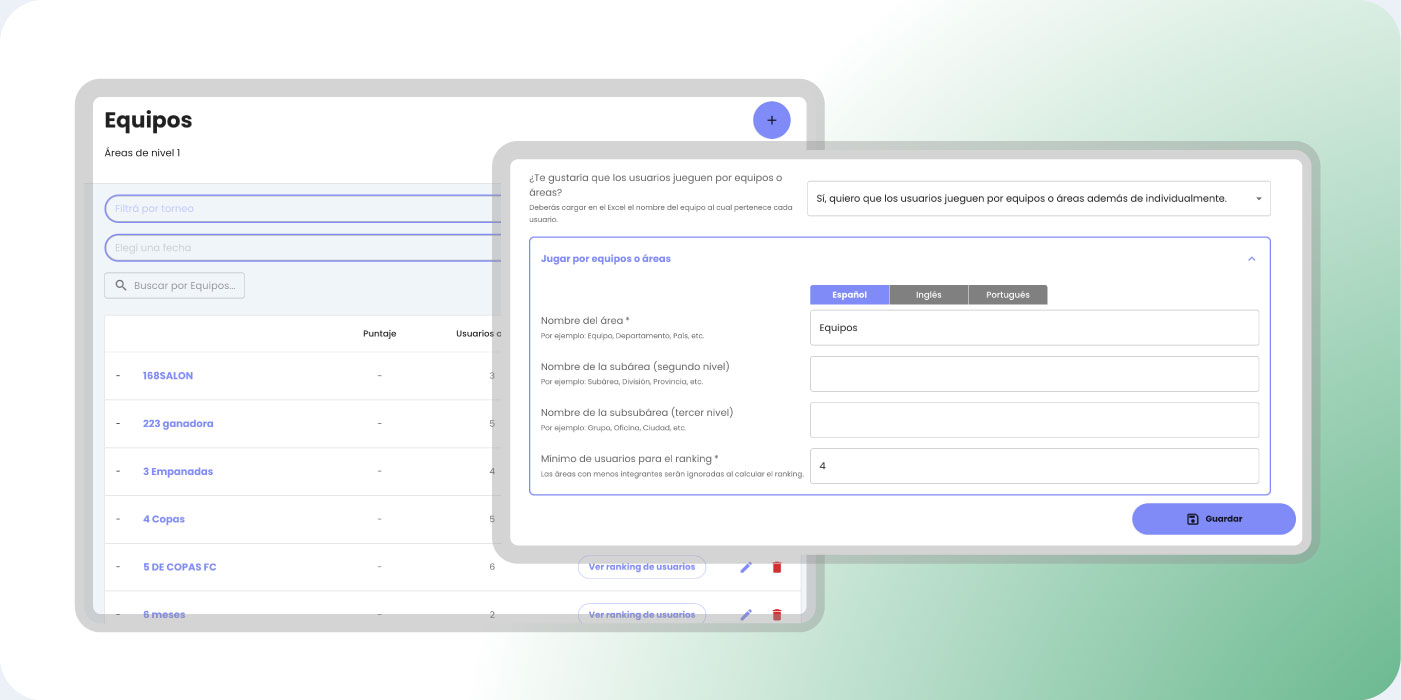
Task: Choose the Español language tab
Action: [x=849, y=295]
